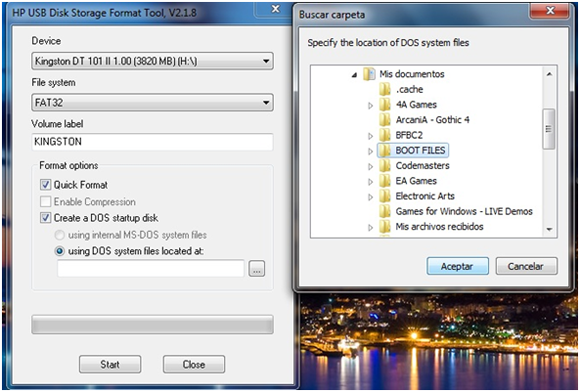
Task: Click Cancelar in Buscar carpeta dialog
Action: (x=526, y=266)
